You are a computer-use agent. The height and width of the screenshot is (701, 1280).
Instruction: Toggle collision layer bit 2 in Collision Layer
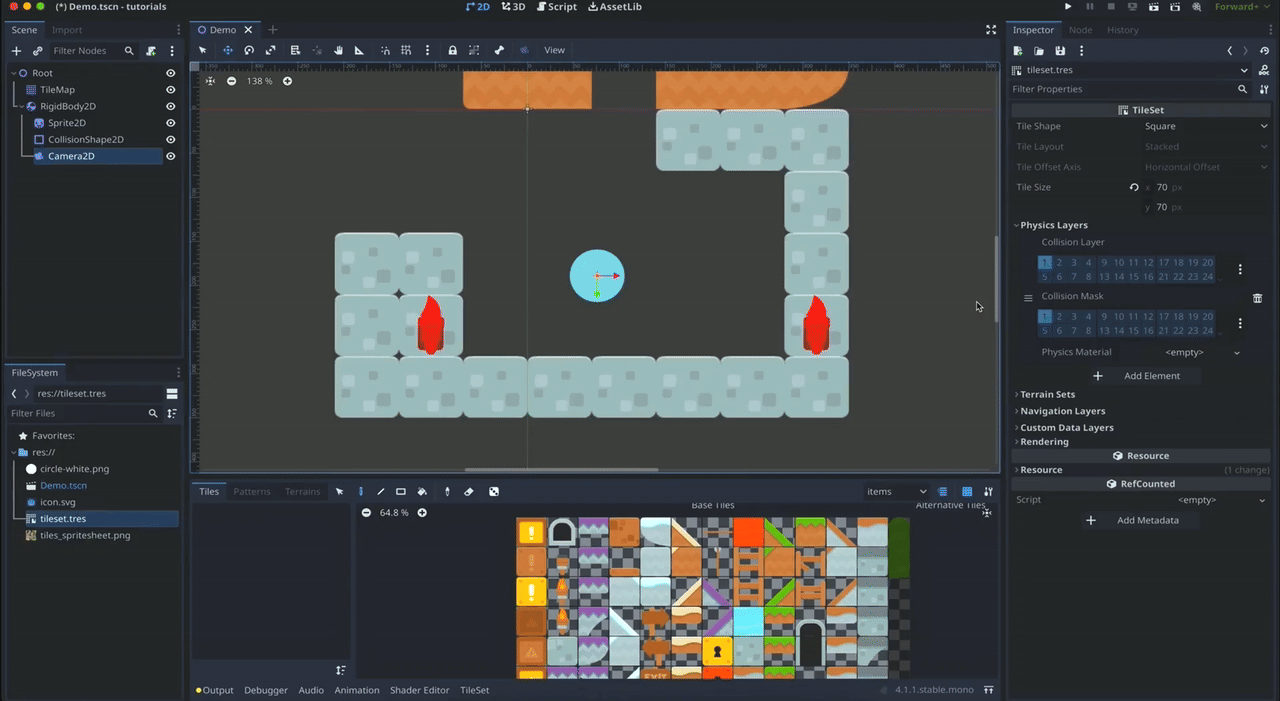pos(1059,263)
